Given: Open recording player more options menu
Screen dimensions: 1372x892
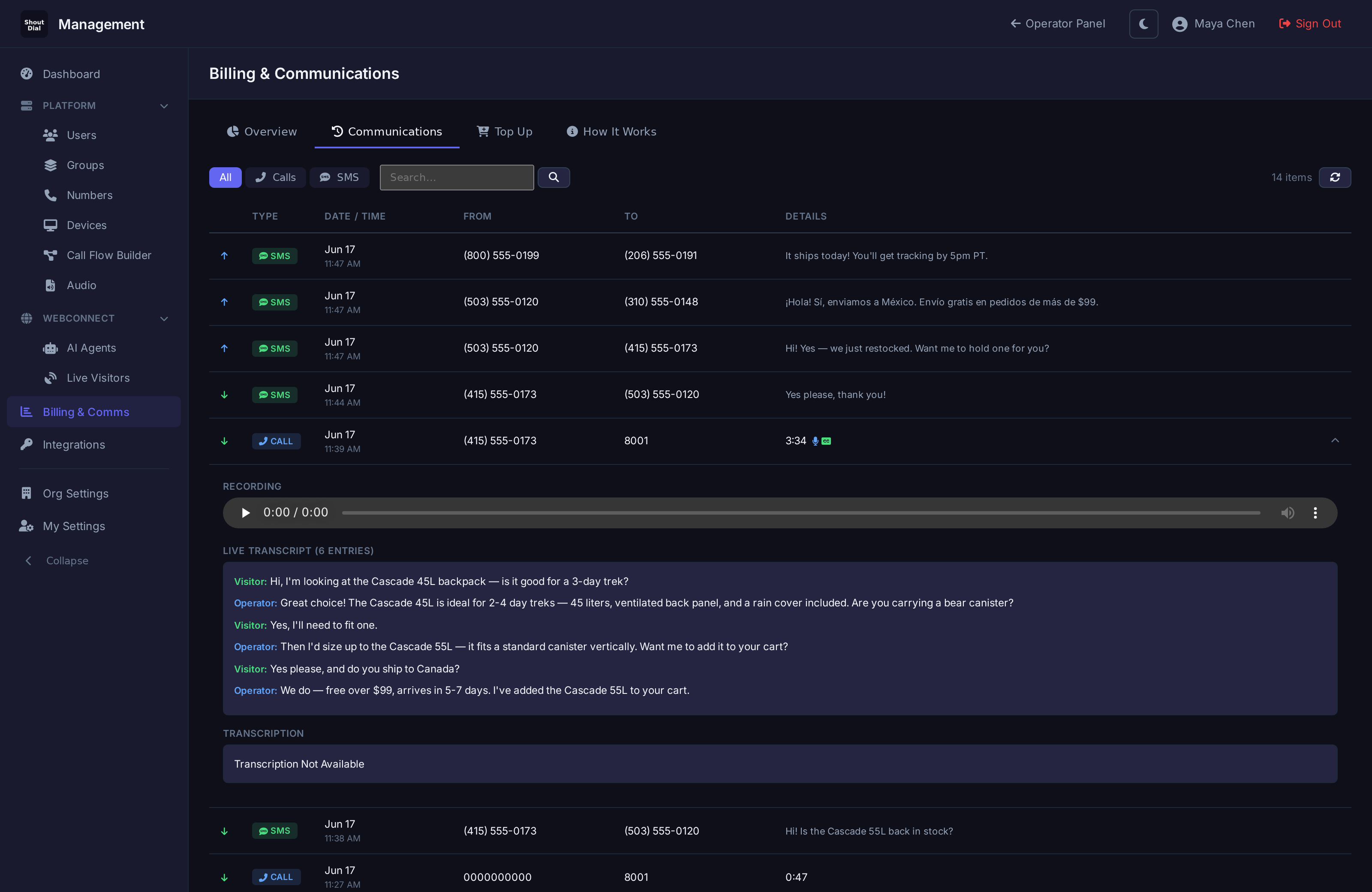Looking at the screenshot, I should (1315, 512).
